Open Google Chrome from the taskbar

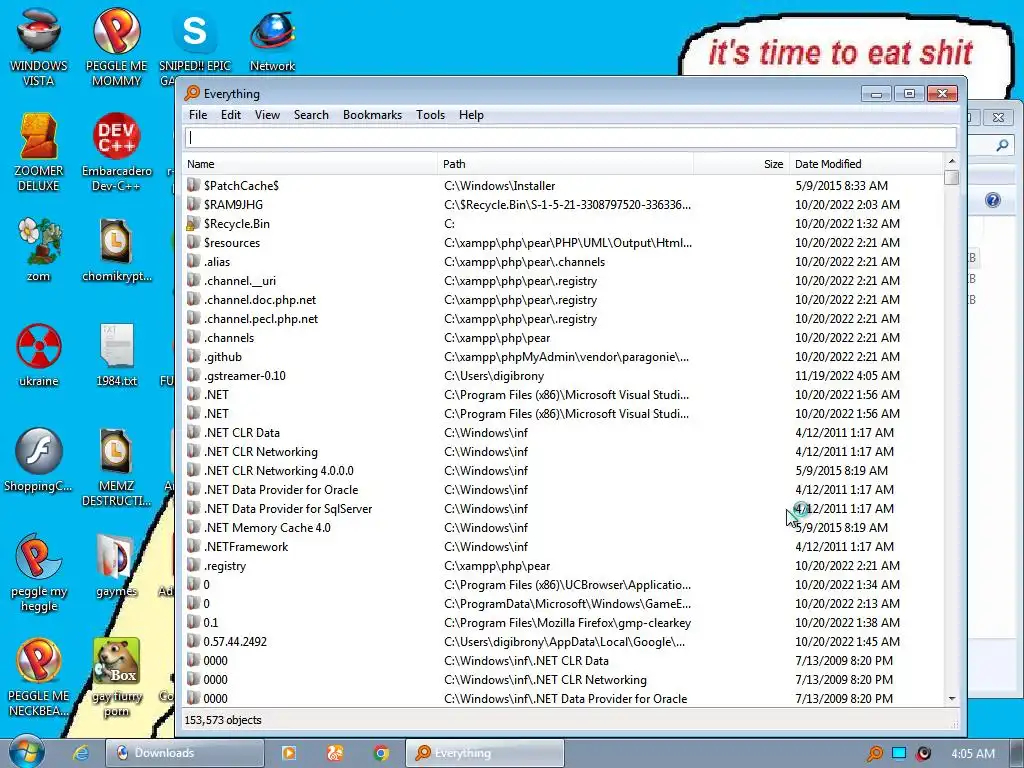[x=381, y=753]
